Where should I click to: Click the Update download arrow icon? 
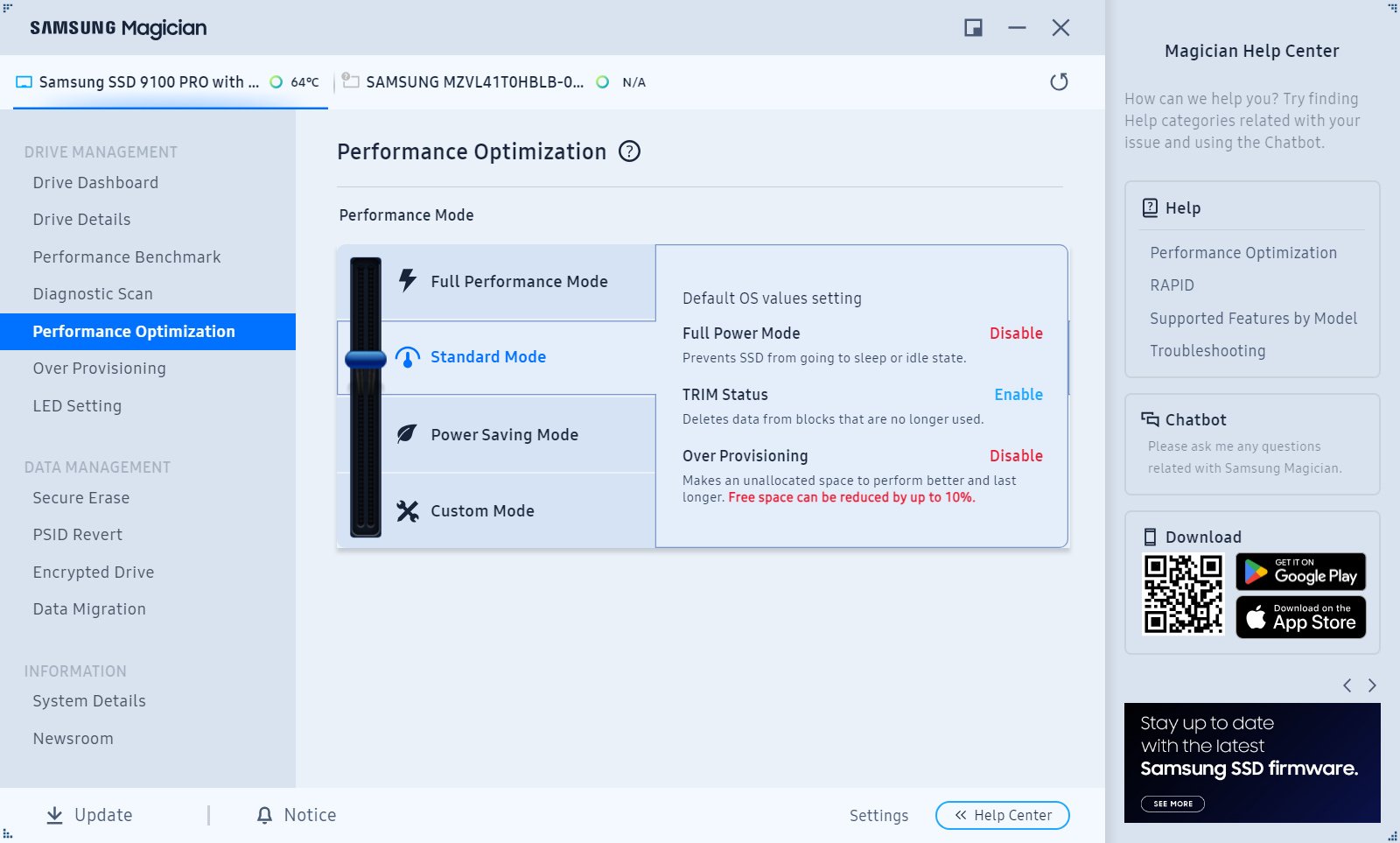click(54, 815)
